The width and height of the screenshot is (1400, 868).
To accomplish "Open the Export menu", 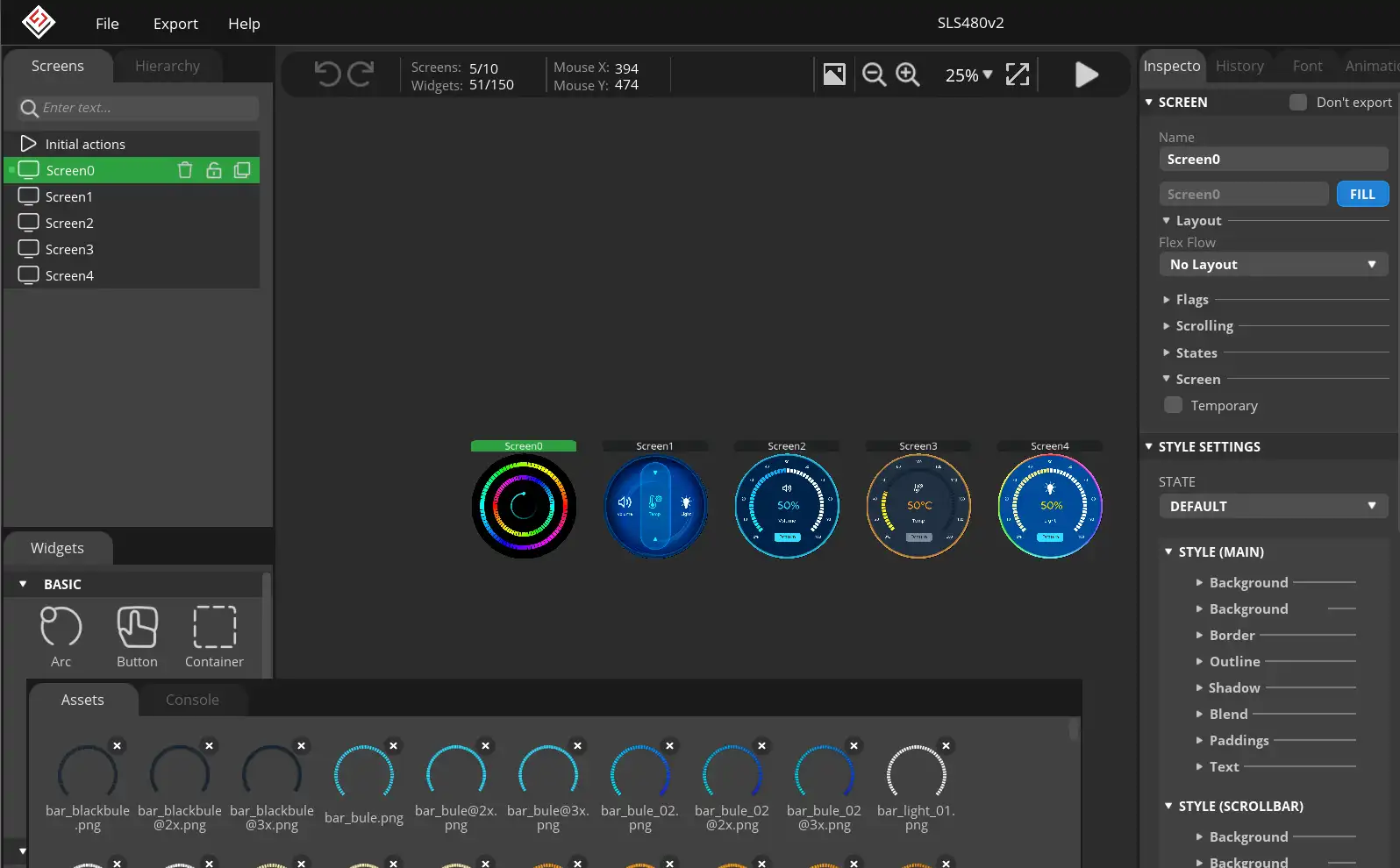I will click(x=175, y=24).
